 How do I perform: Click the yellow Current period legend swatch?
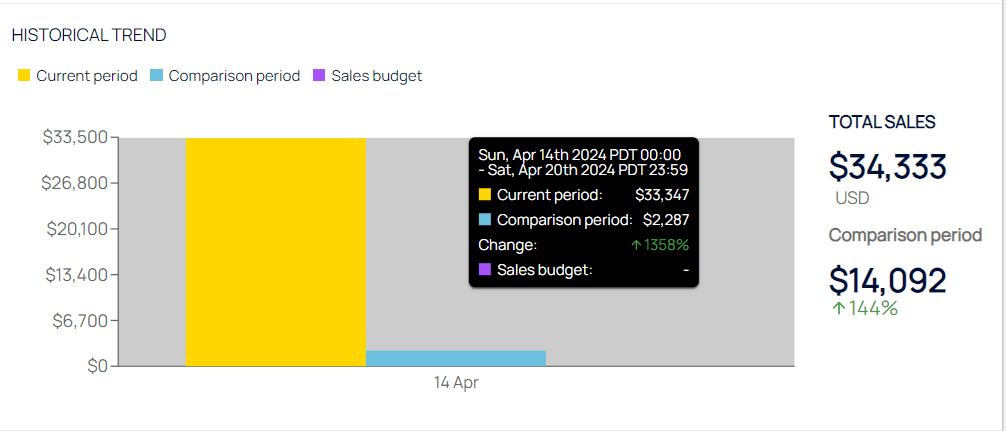pos(24,76)
